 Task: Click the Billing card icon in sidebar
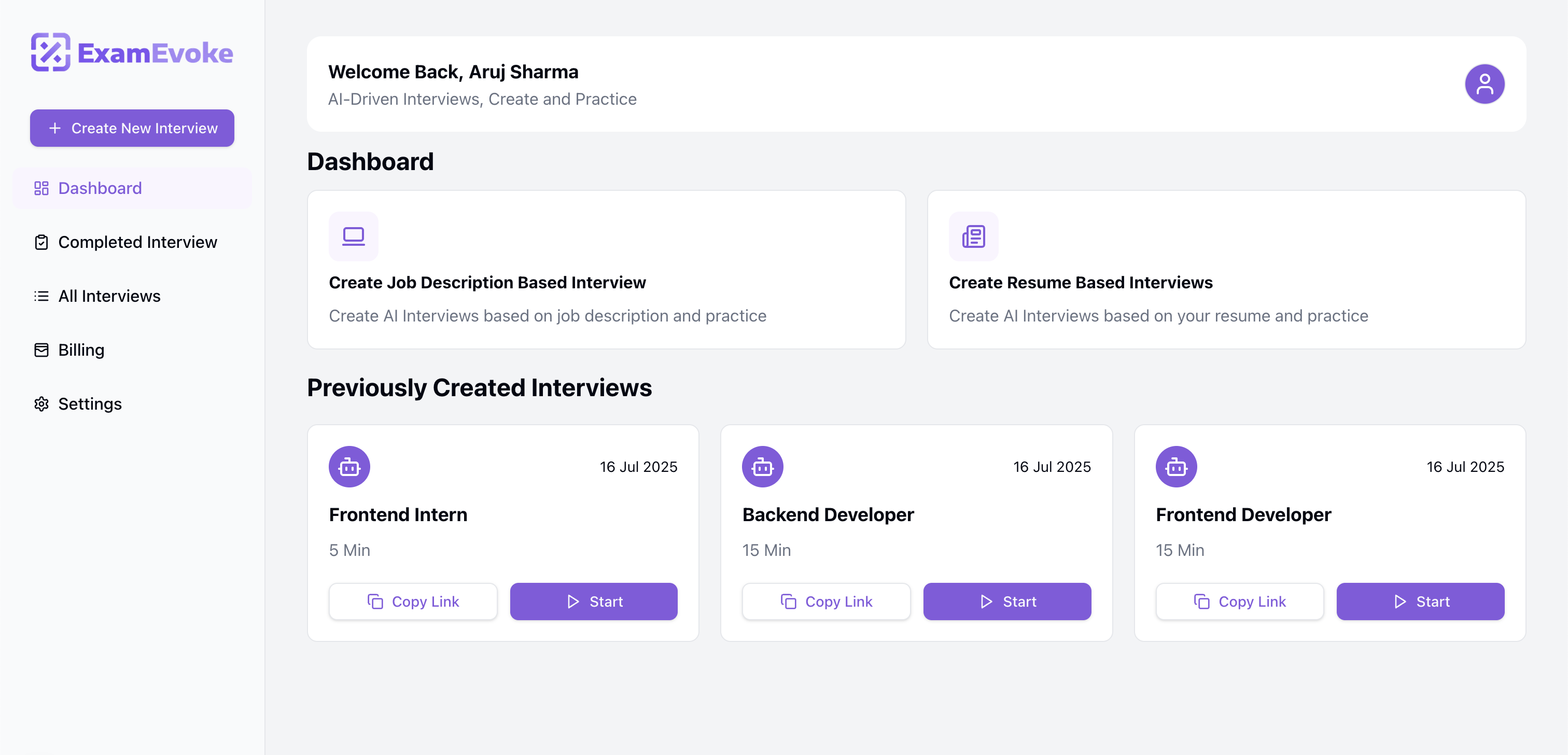[41, 350]
